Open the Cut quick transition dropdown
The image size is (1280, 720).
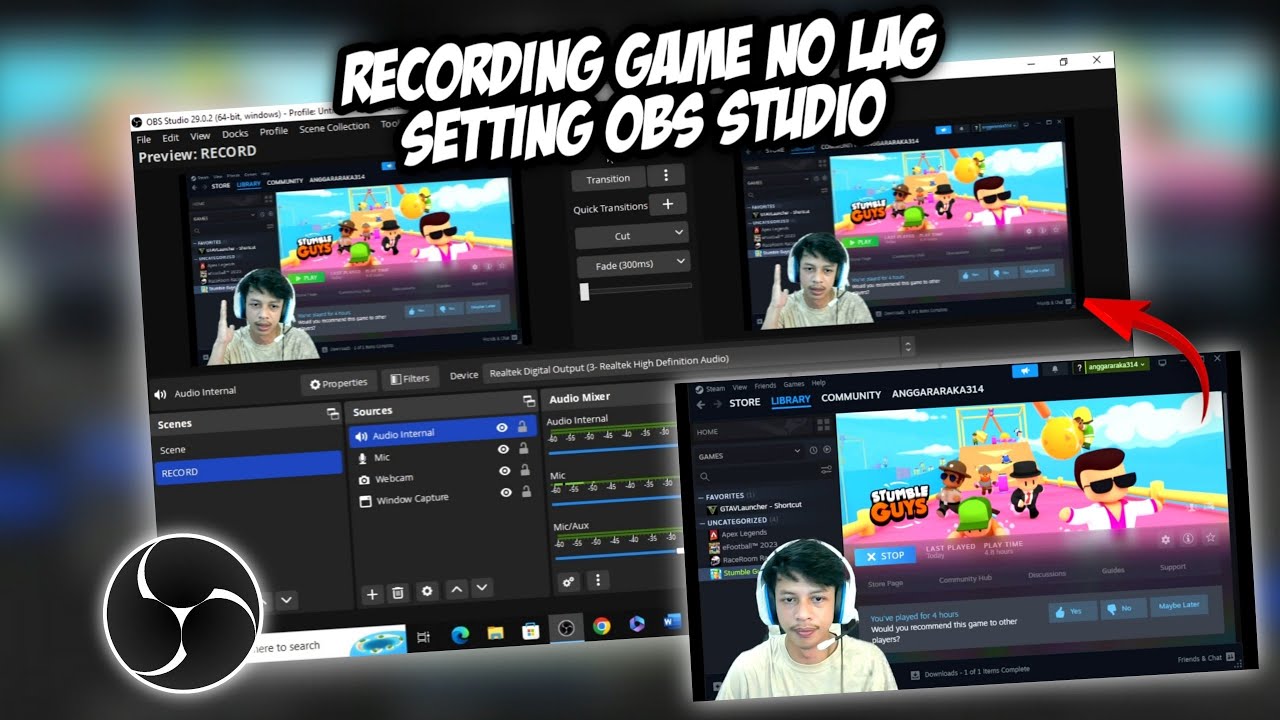pyautogui.click(x=632, y=235)
